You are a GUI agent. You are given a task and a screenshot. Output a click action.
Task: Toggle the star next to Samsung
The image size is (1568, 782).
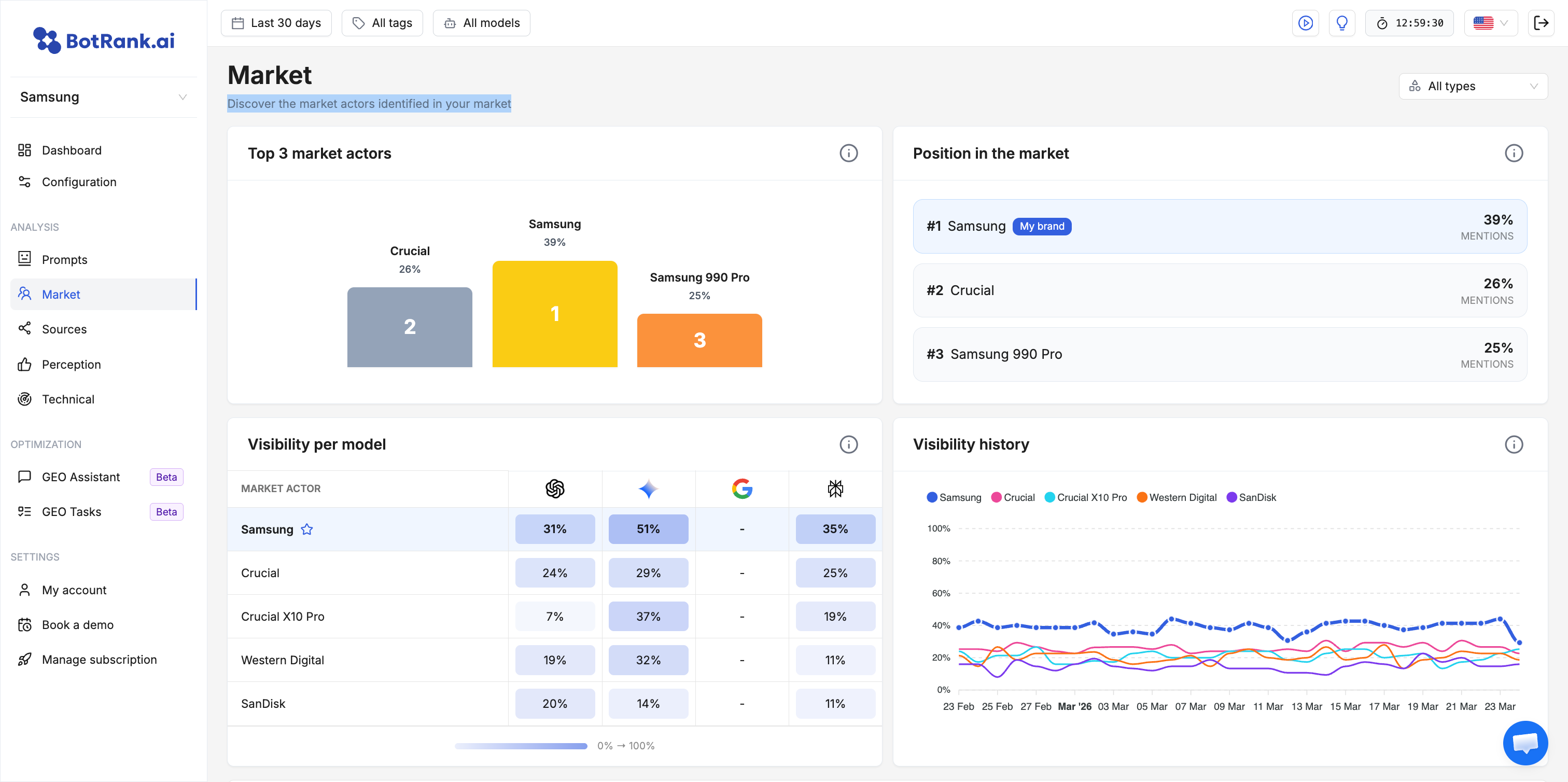[307, 529]
